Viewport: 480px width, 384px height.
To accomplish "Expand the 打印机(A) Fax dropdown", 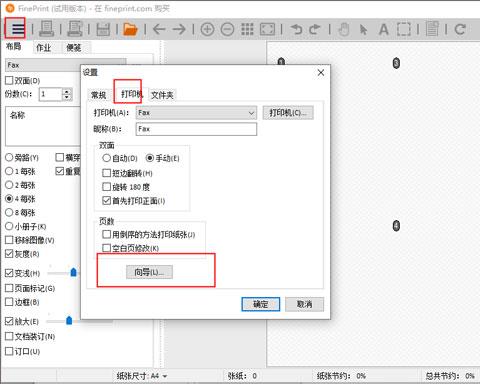I will (x=196, y=113).
